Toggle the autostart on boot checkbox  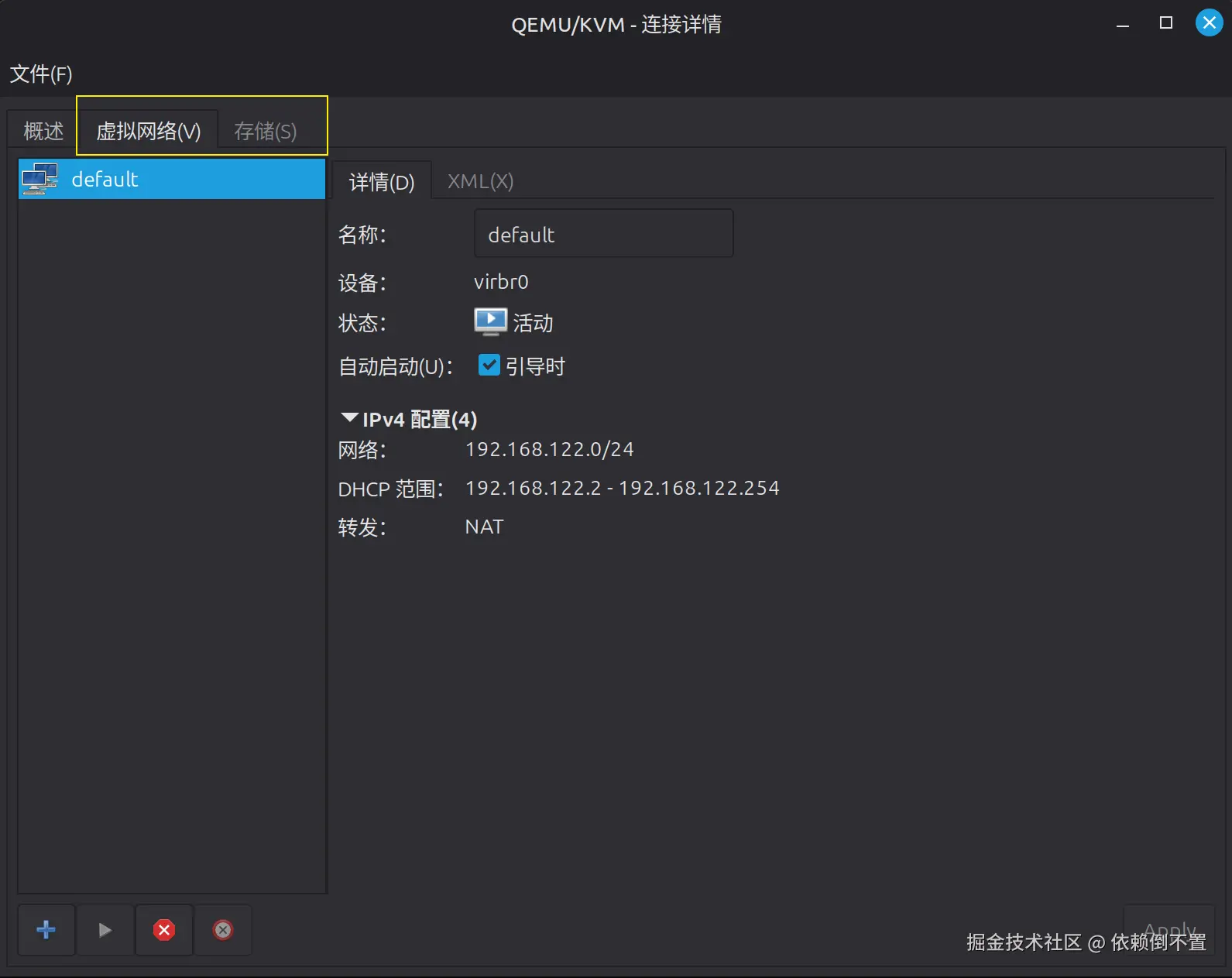pyautogui.click(x=489, y=365)
